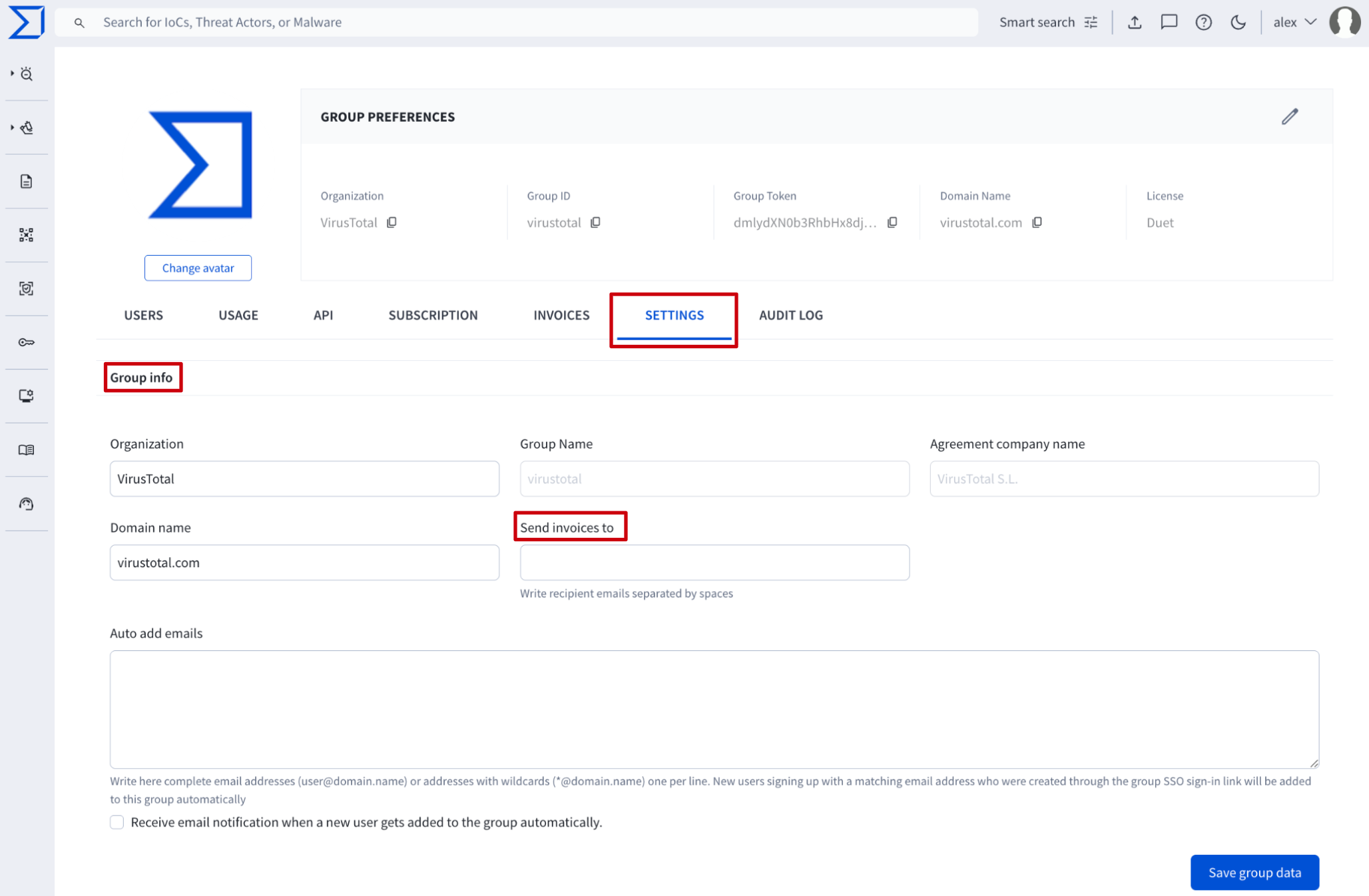This screenshot has width=1369, height=896.
Task: Switch to the AUDIT LOG tab
Action: tap(790, 316)
